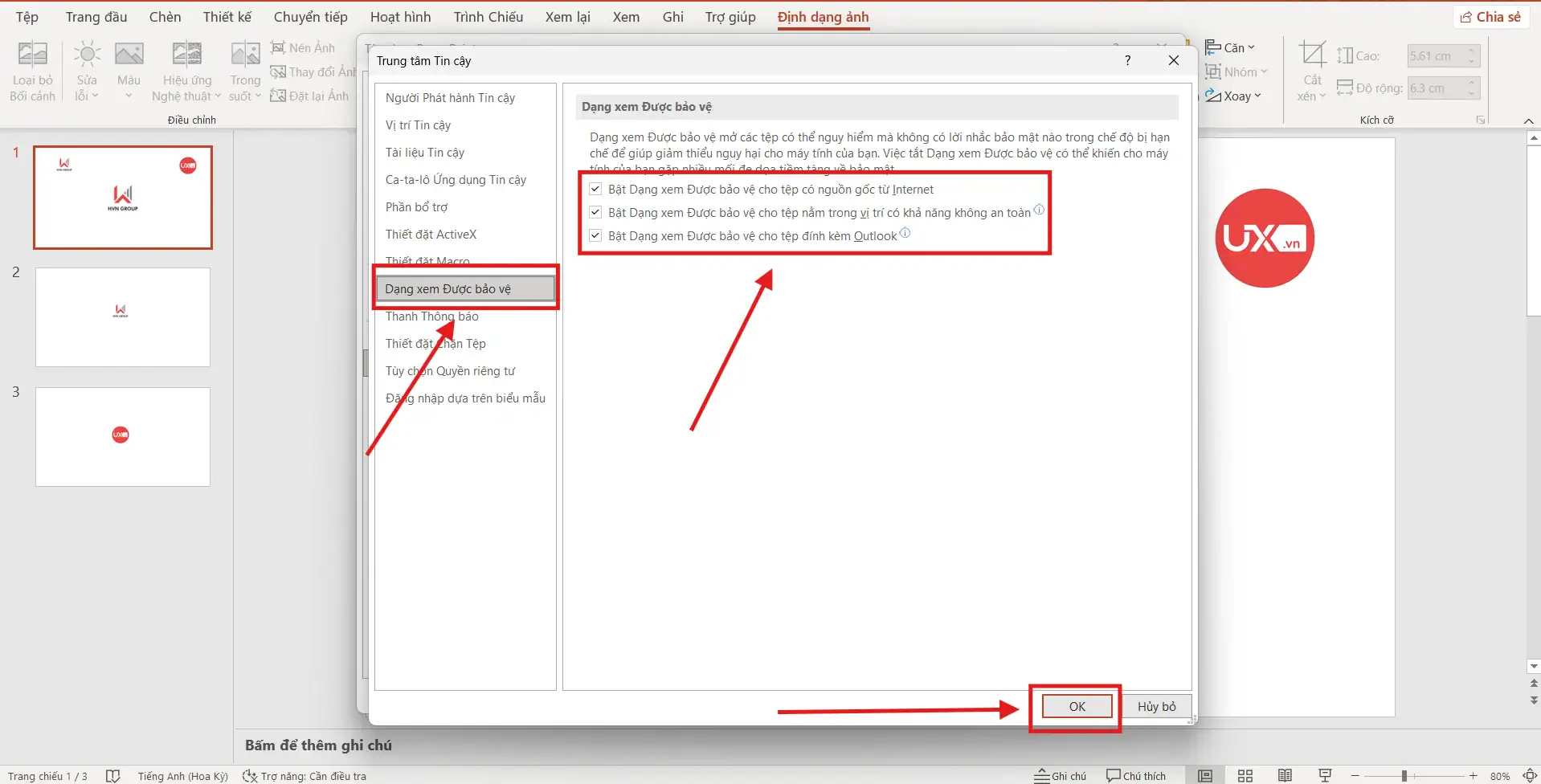This screenshot has height=784, width=1541.
Task: Select slide 3 thumbnail
Action: pyautogui.click(x=122, y=437)
